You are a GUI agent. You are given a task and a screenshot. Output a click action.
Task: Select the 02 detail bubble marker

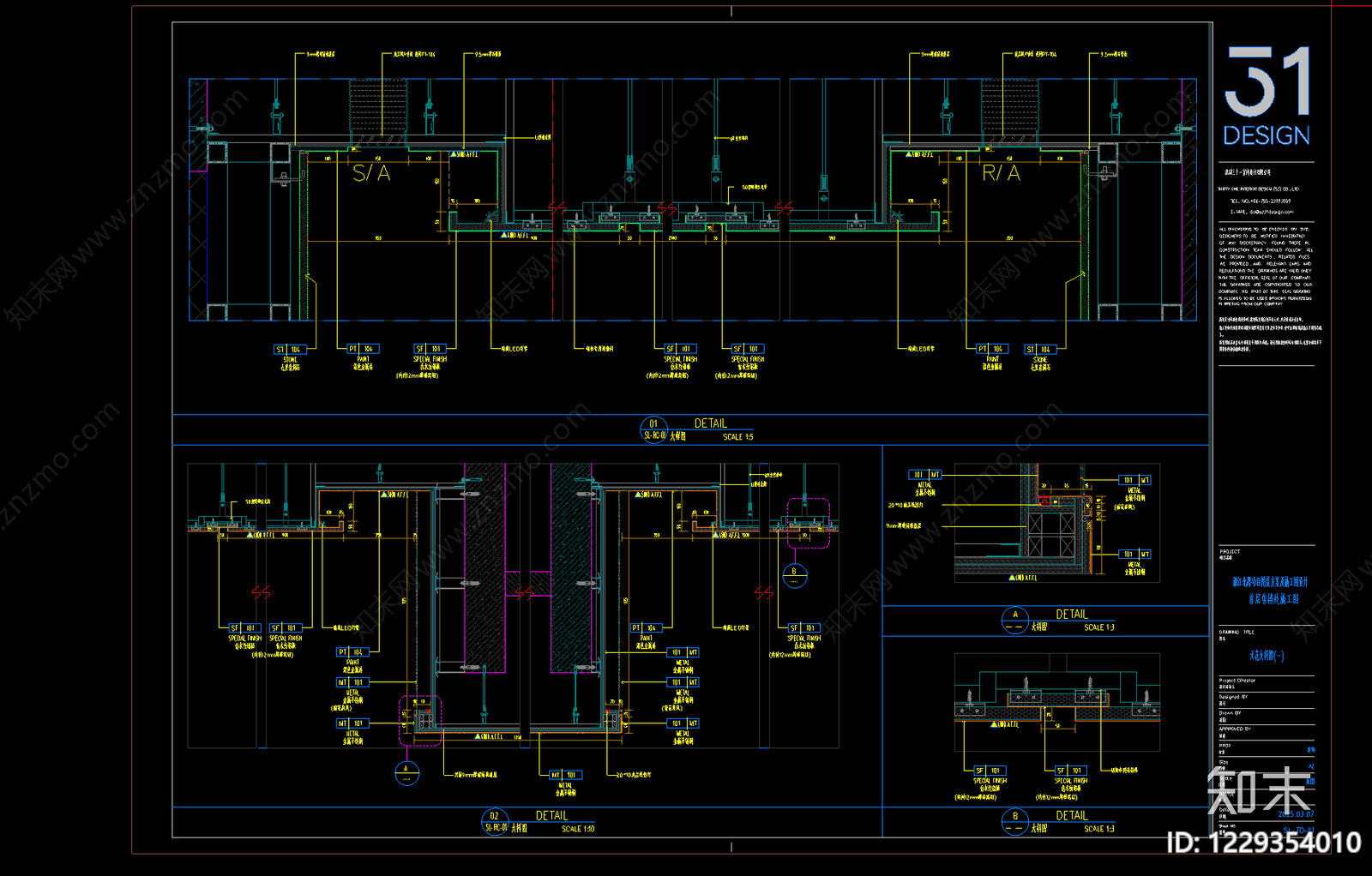tap(495, 822)
